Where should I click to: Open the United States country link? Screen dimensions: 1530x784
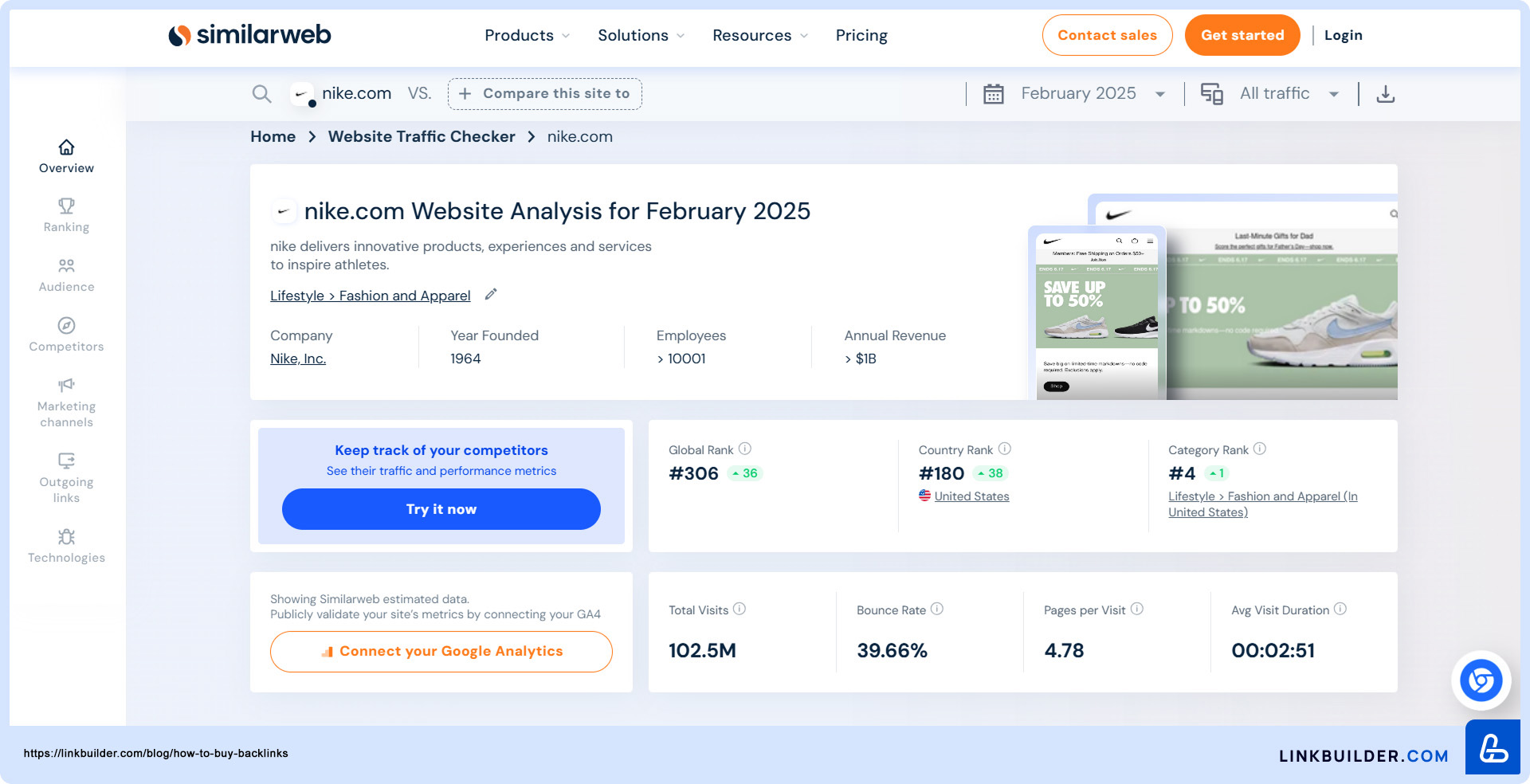[x=971, y=496]
